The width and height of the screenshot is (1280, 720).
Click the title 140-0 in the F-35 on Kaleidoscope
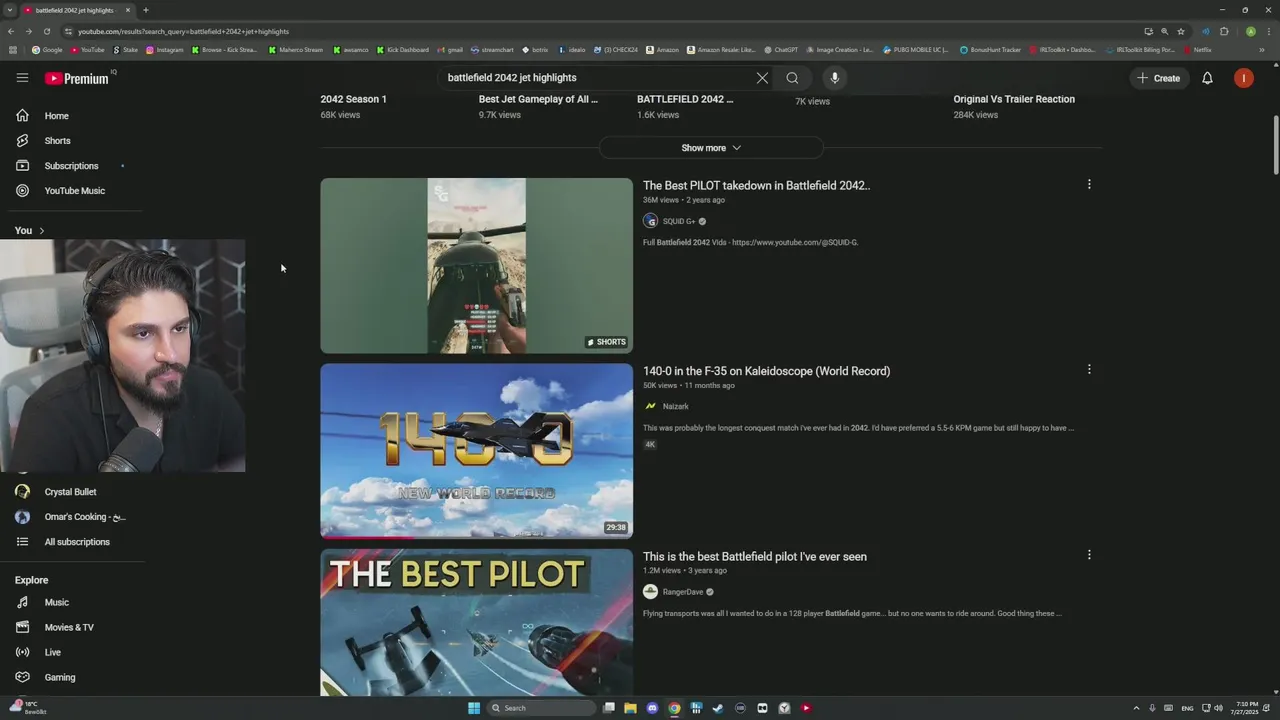coord(766,371)
